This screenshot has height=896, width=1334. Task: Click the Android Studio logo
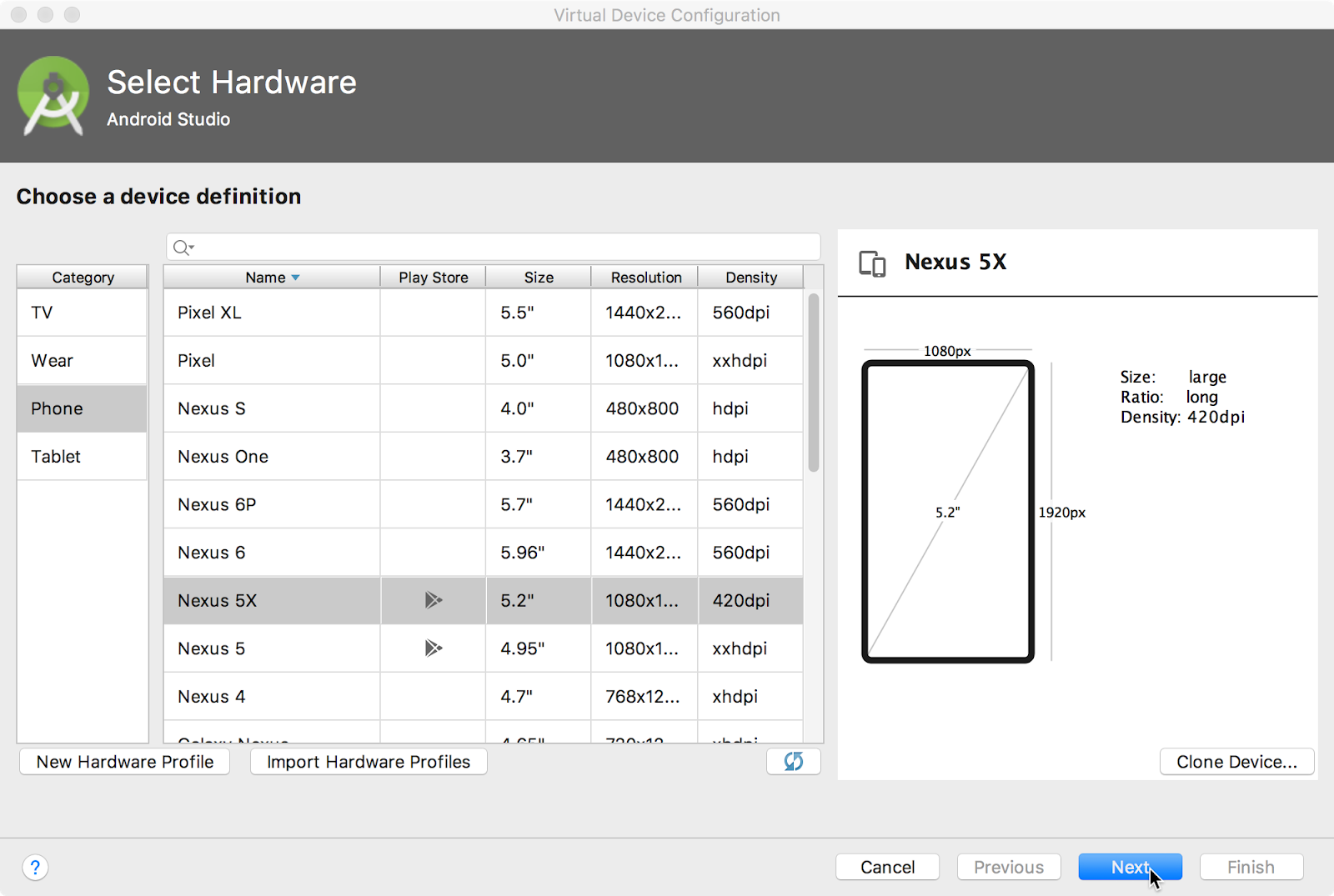coord(53,96)
